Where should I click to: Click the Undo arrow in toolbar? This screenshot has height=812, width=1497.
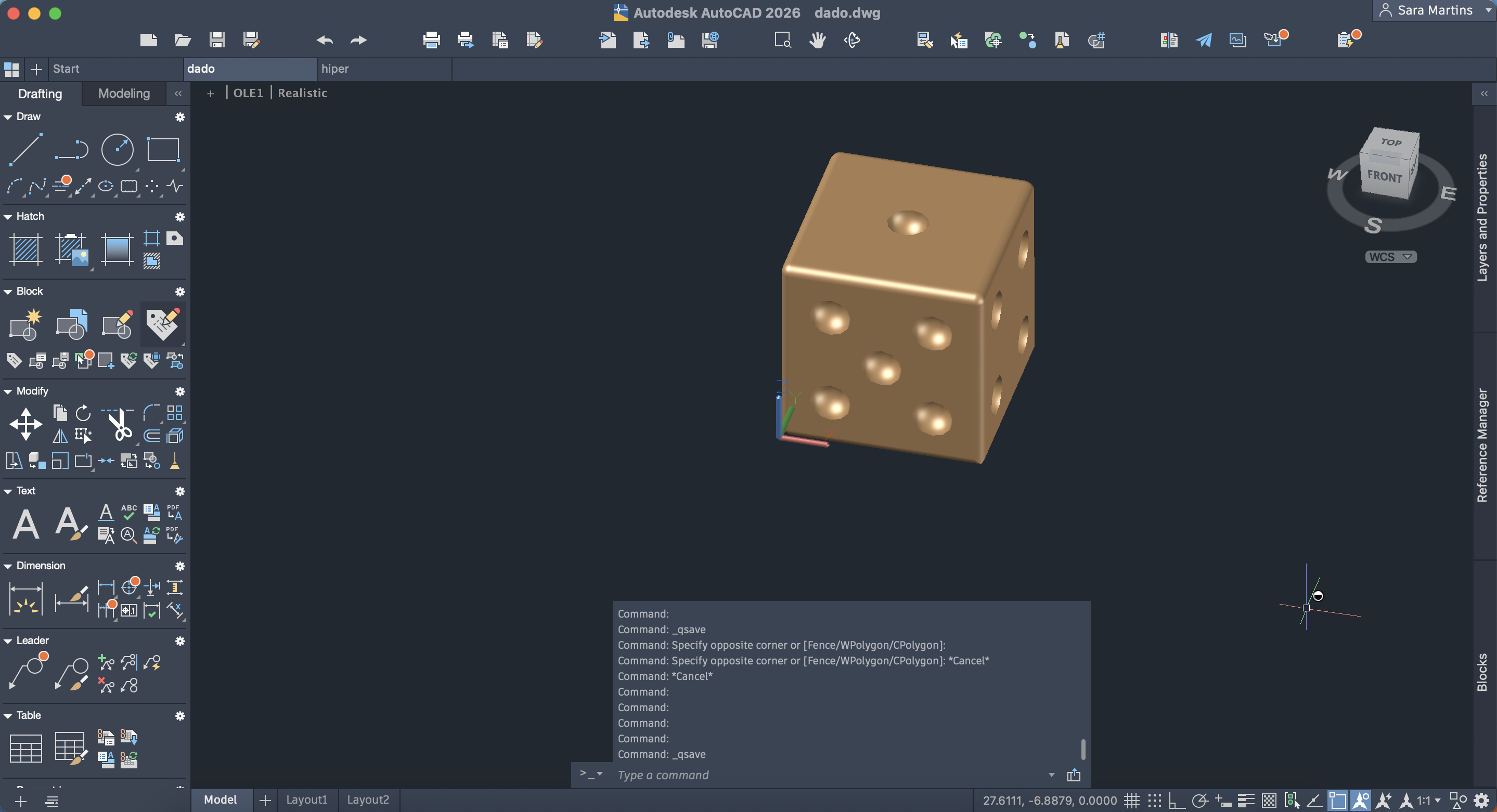(x=324, y=40)
